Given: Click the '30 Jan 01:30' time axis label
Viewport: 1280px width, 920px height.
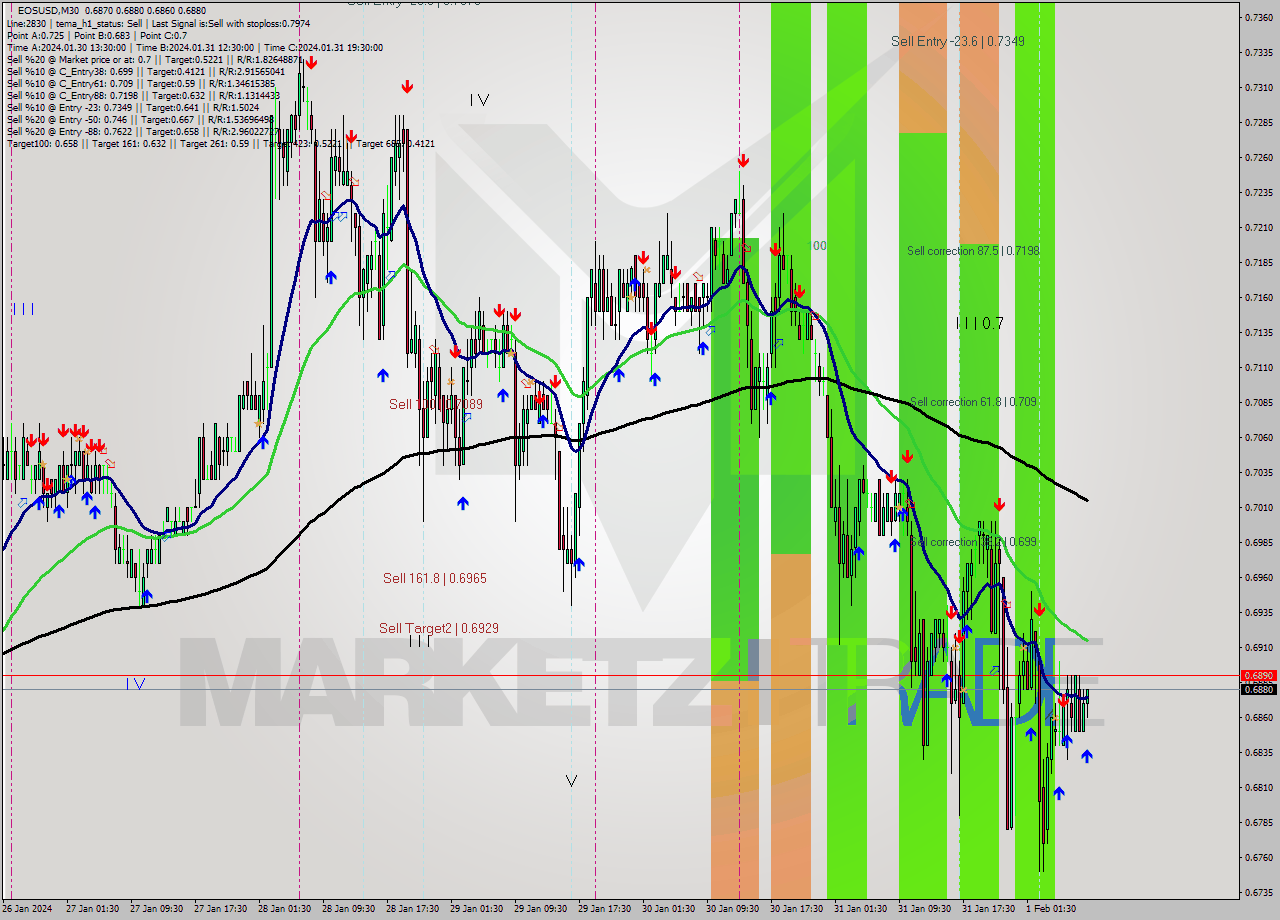Looking at the screenshot, I should (x=669, y=909).
